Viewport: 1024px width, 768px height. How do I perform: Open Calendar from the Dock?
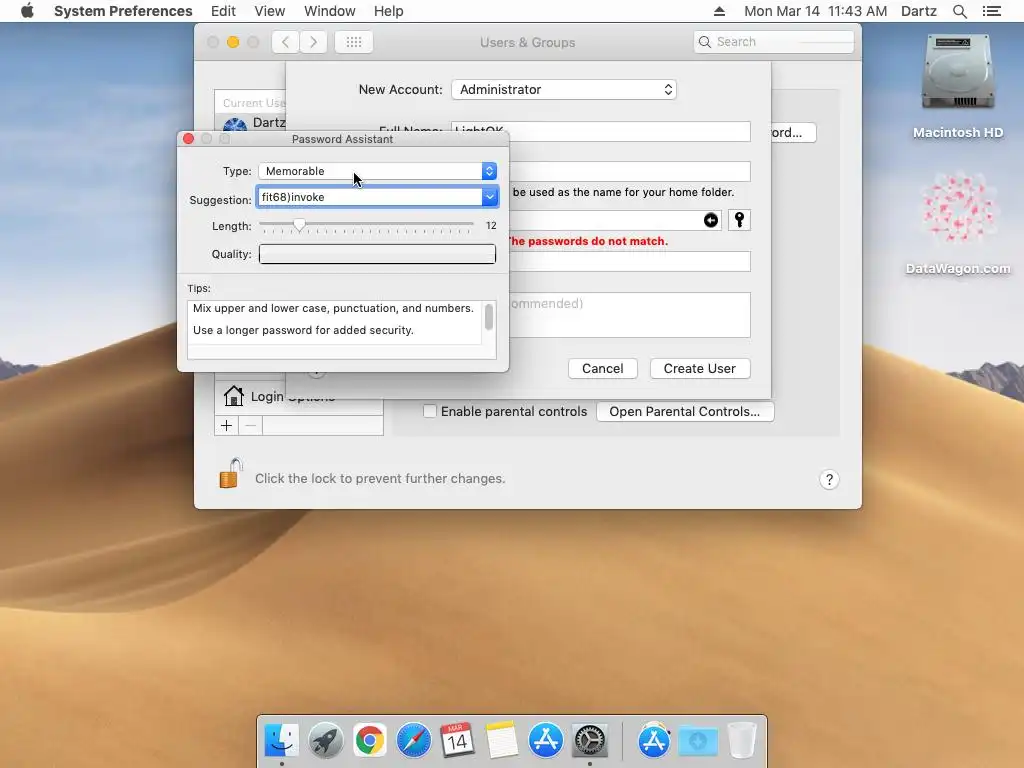coord(457,741)
